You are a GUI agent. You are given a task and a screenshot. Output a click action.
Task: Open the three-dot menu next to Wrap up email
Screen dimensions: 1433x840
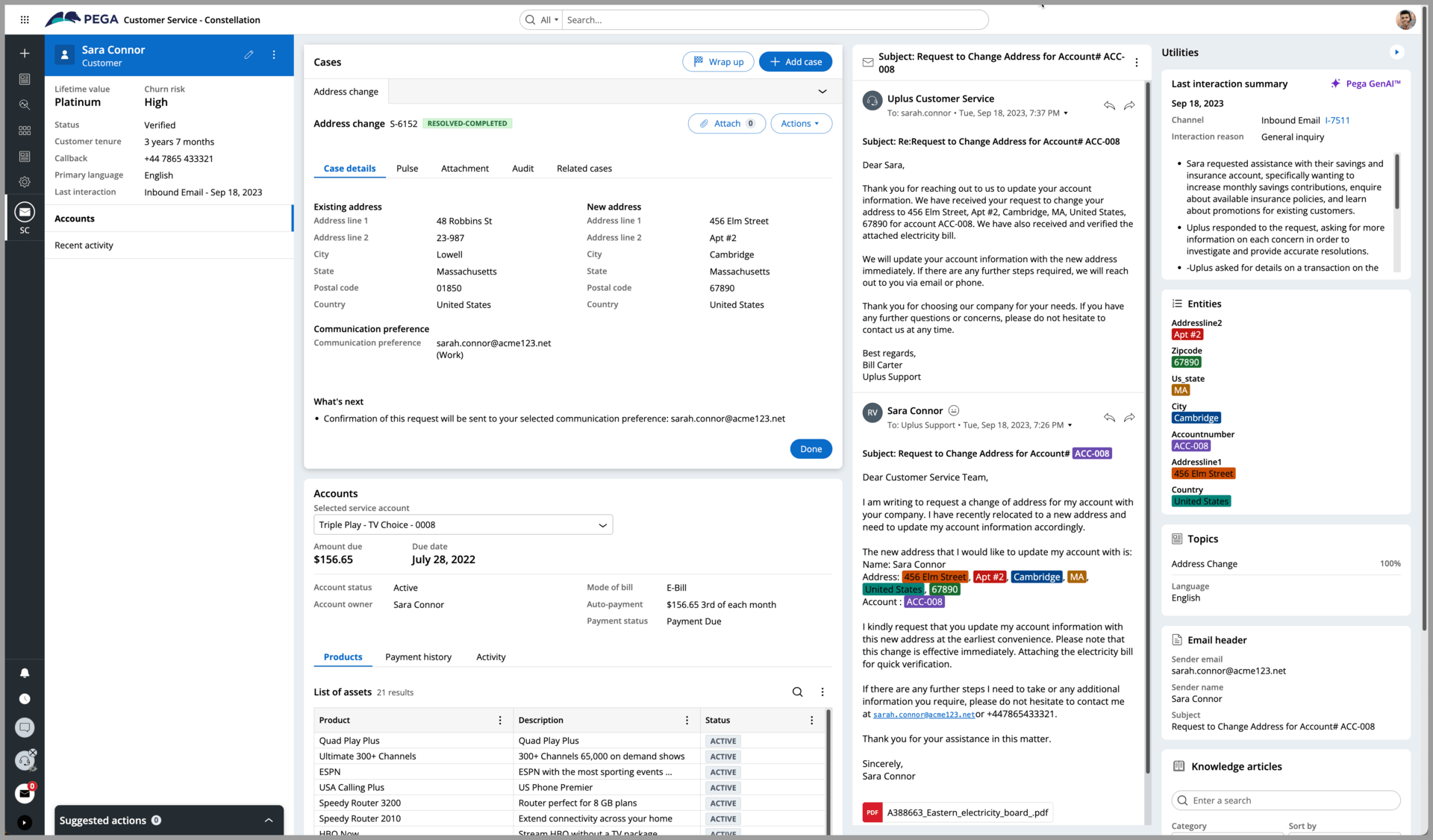pos(1137,63)
